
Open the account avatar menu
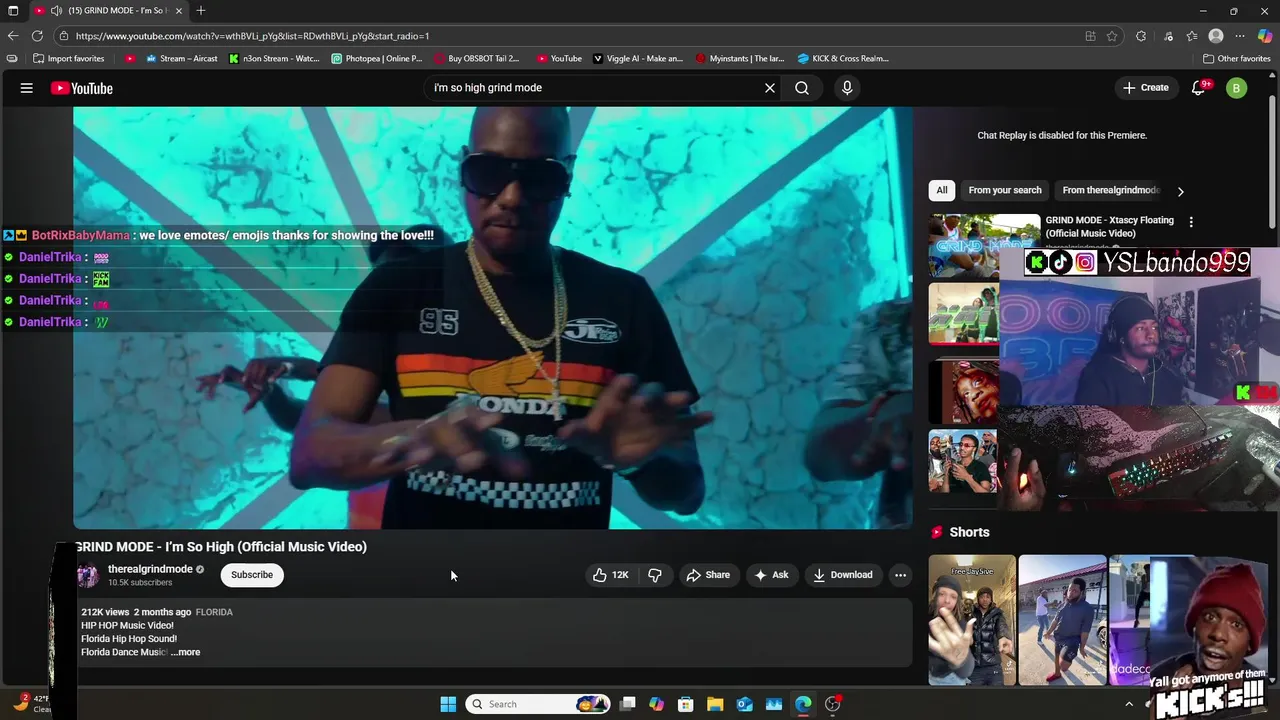pyautogui.click(x=1237, y=88)
